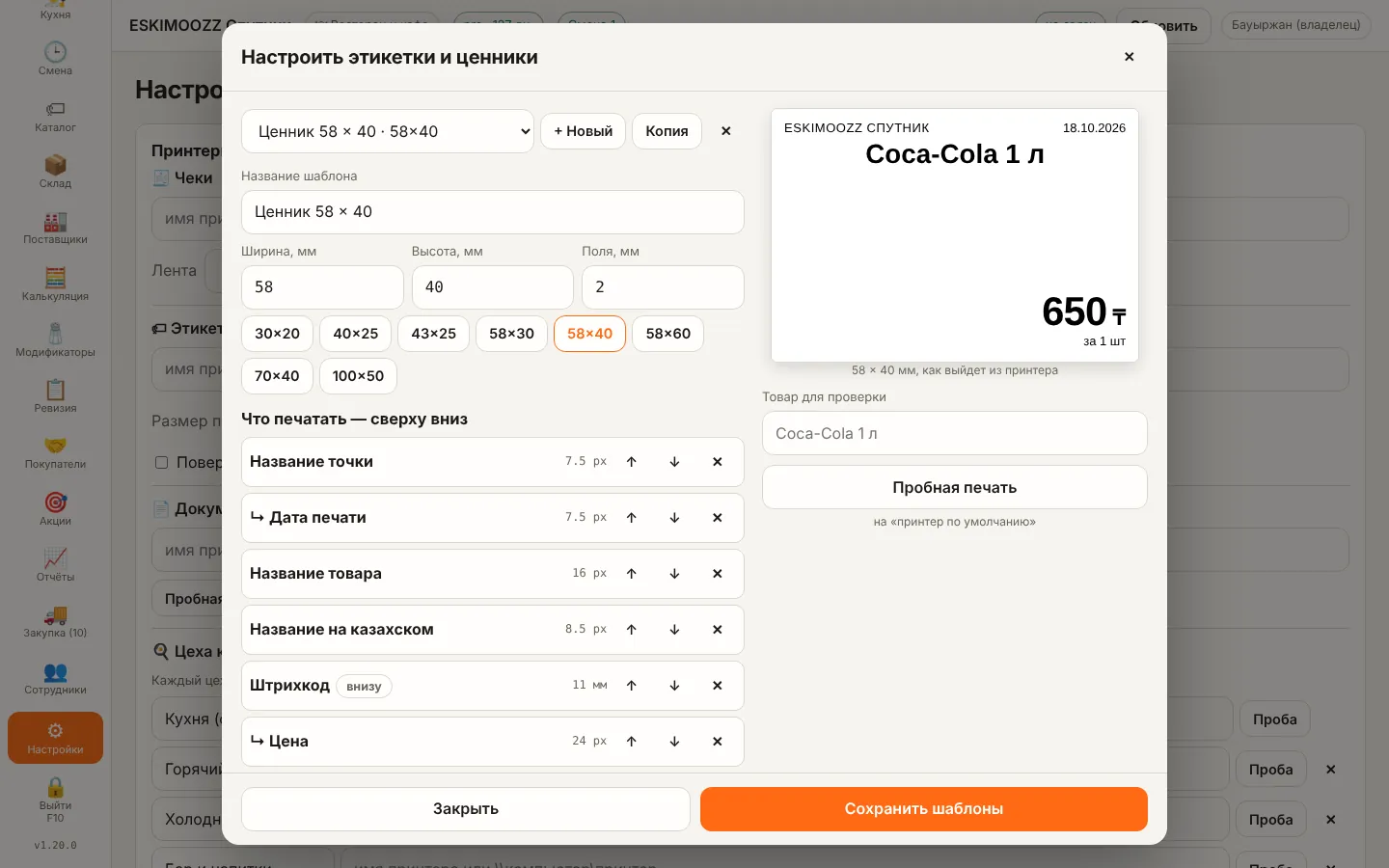Move Дата печати row up
Viewport: 1389px width, 868px height.
pyautogui.click(x=632, y=518)
